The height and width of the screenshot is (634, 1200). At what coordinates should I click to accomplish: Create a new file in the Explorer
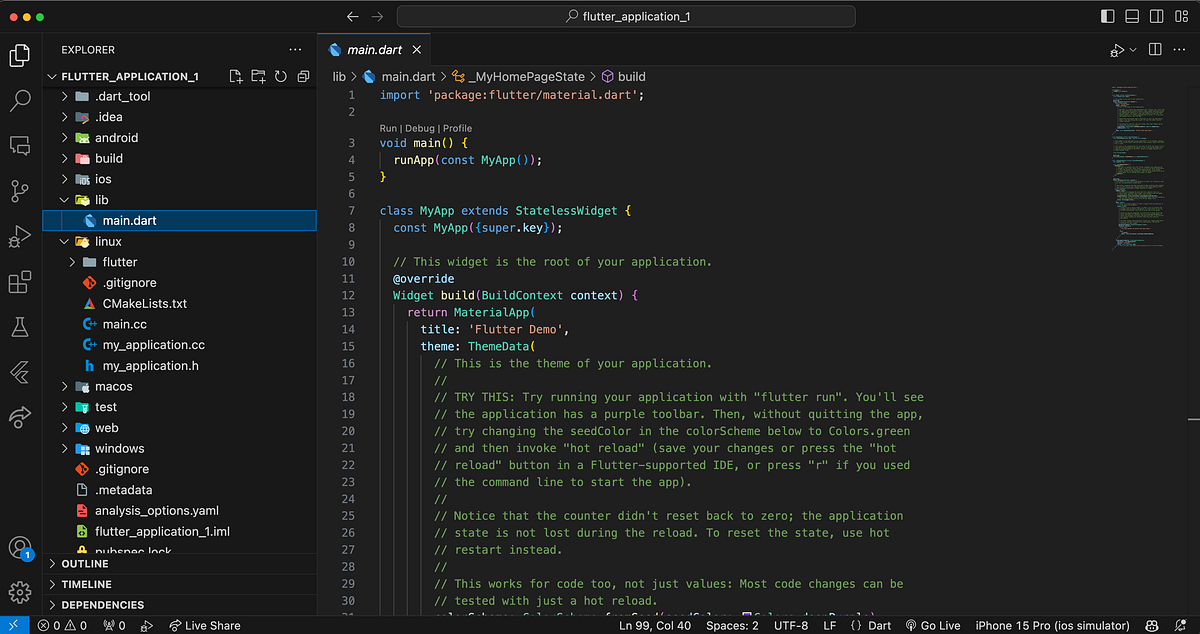click(235, 76)
